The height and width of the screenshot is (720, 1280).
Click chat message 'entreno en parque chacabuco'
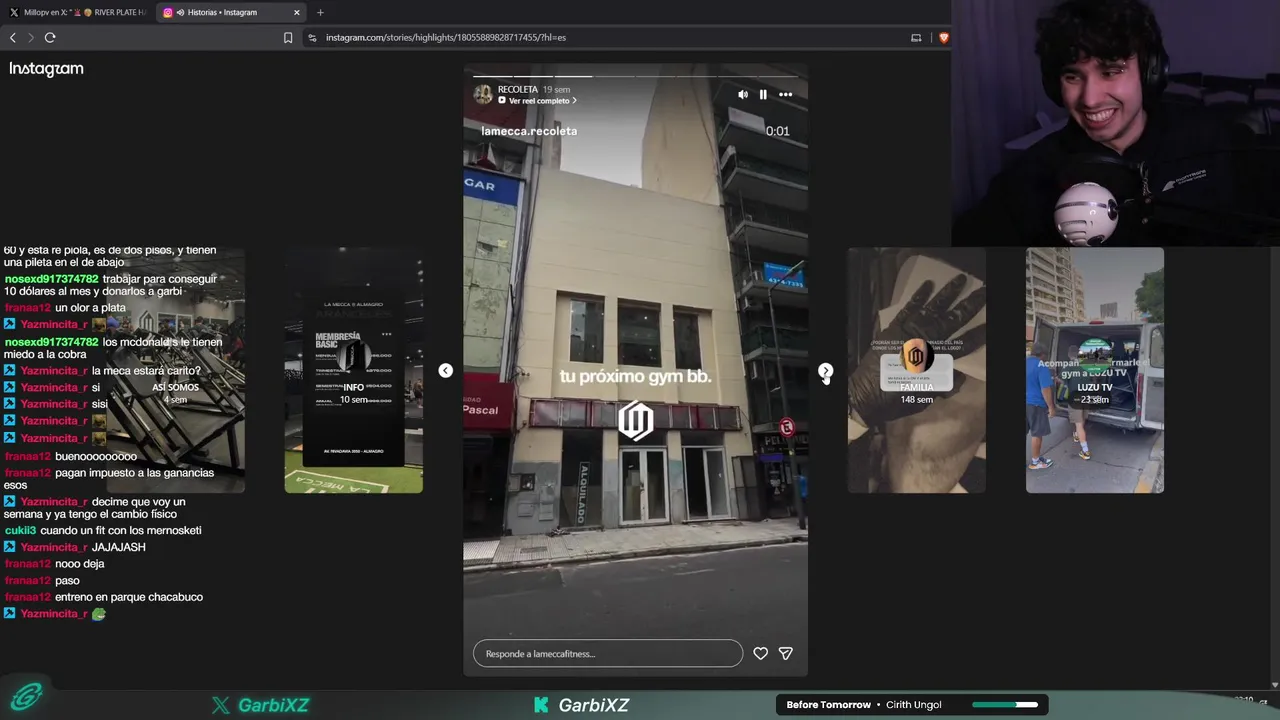129,597
